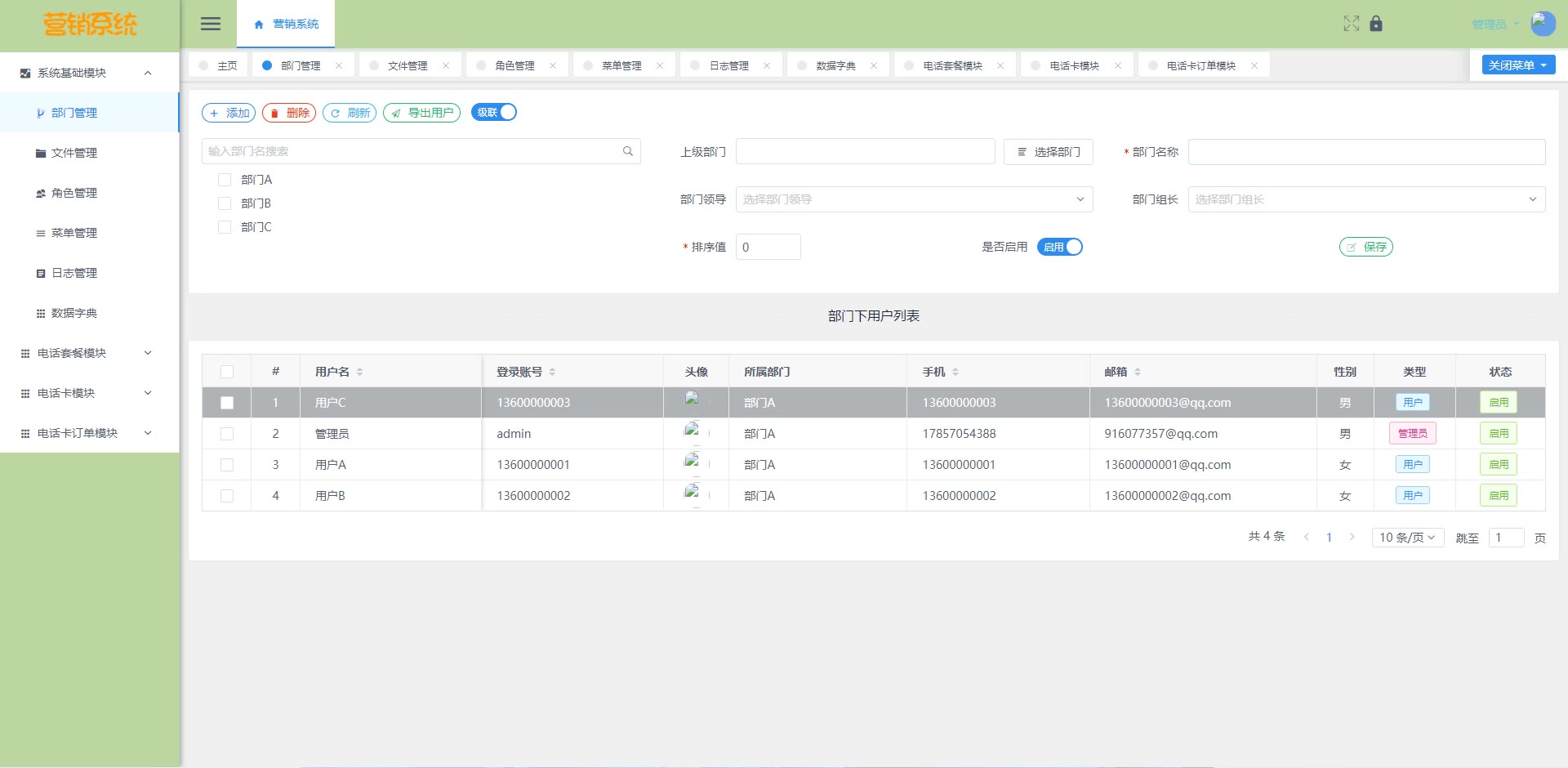
Task: Sort by 用户名 column sort arrows
Action: (x=359, y=372)
